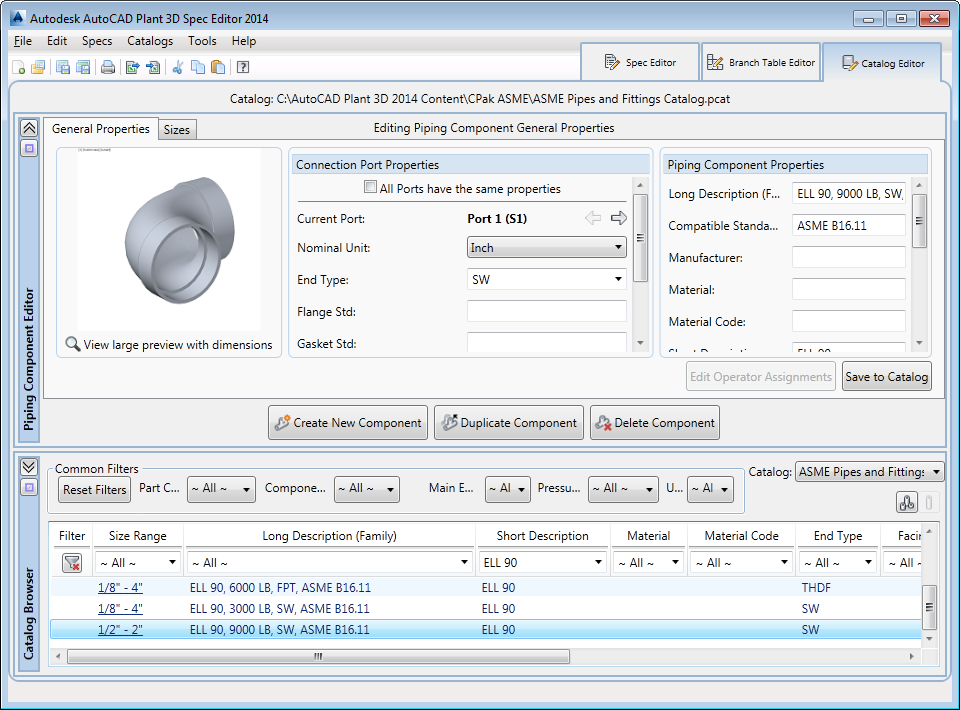Click the clear filter funnel icon
Image resolution: width=960 pixels, height=710 pixels.
pyautogui.click(x=72, y=563)
